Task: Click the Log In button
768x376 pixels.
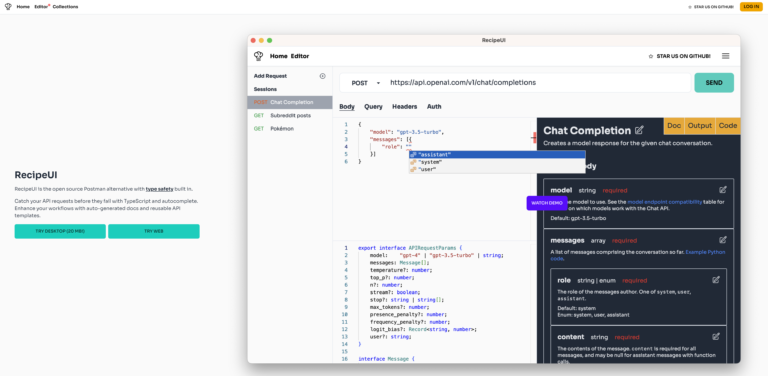Action: (751, 7)
